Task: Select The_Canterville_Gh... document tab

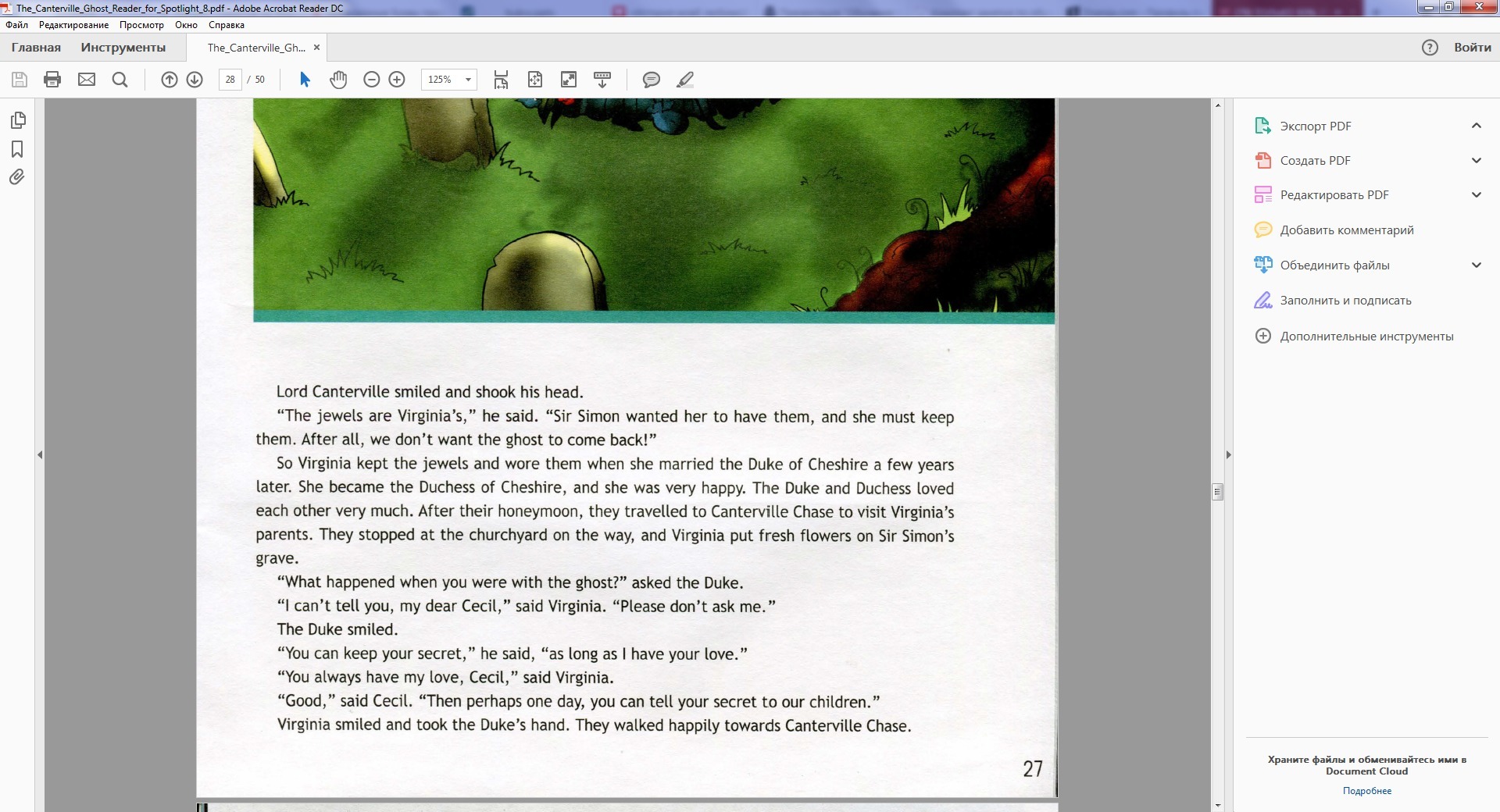Action: (256, 48)
